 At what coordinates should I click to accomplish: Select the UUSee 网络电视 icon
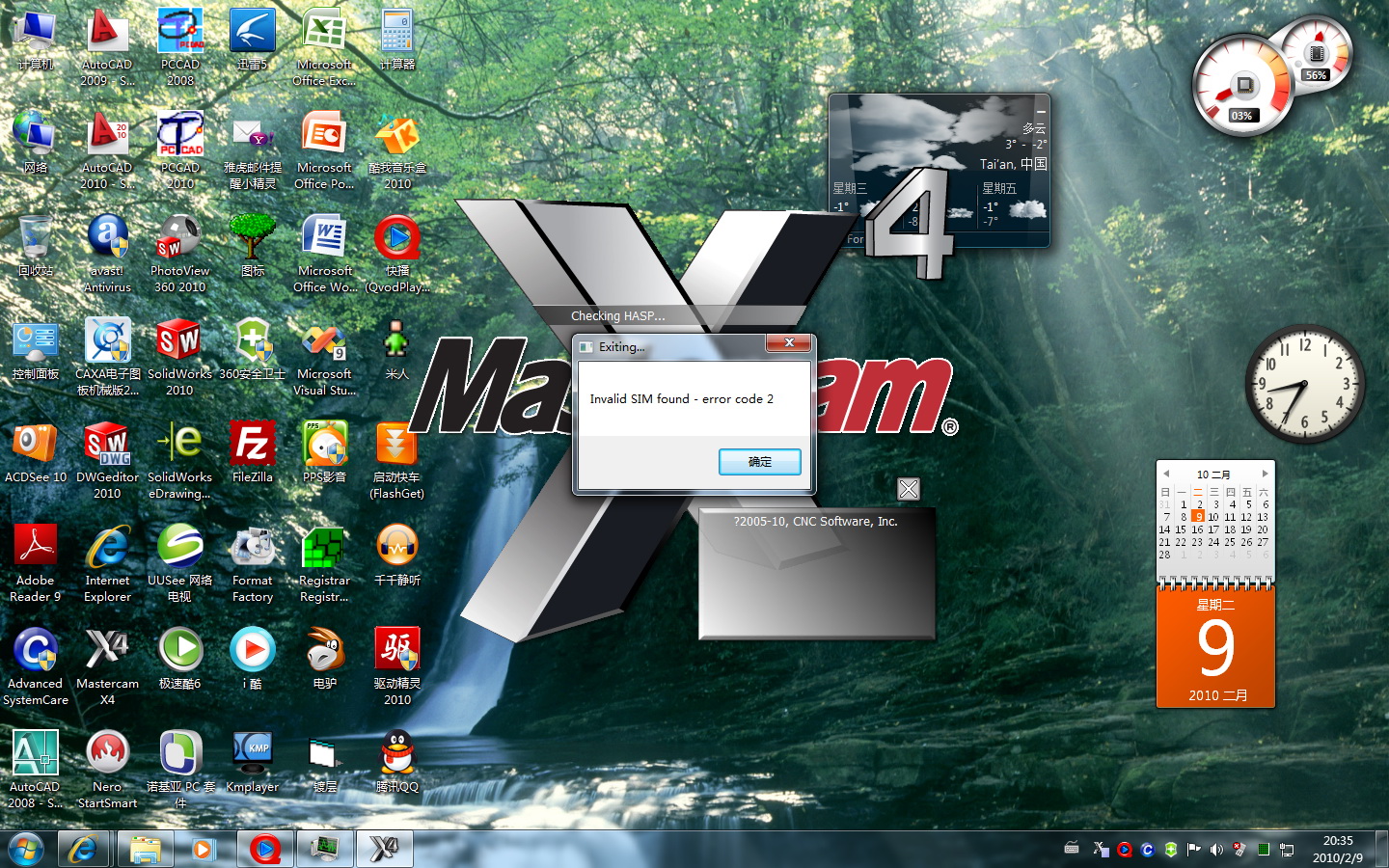tap(179, 564)
